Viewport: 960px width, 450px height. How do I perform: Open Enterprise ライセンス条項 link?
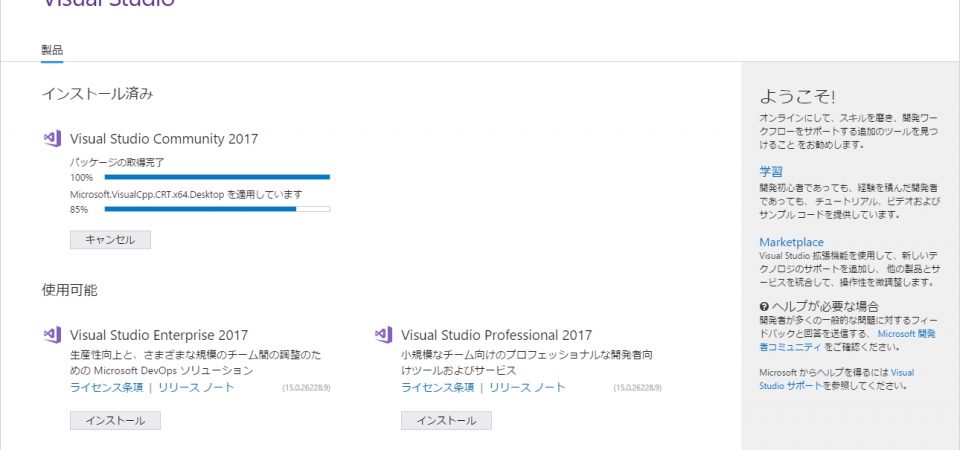pyautogui.click(x=107, y=388)
